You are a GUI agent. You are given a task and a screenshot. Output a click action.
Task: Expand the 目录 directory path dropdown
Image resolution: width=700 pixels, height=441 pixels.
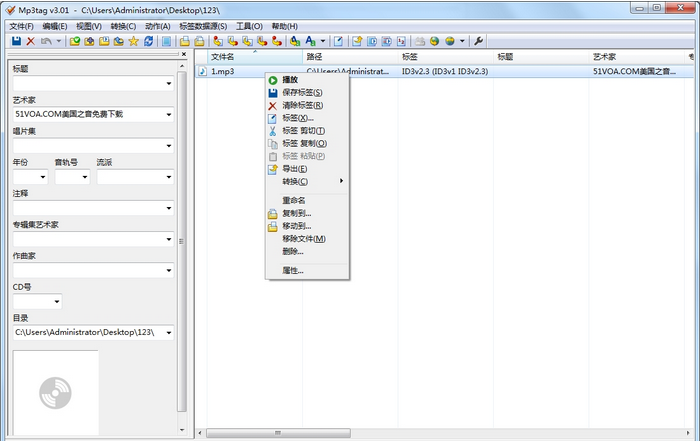pos(168,332)
